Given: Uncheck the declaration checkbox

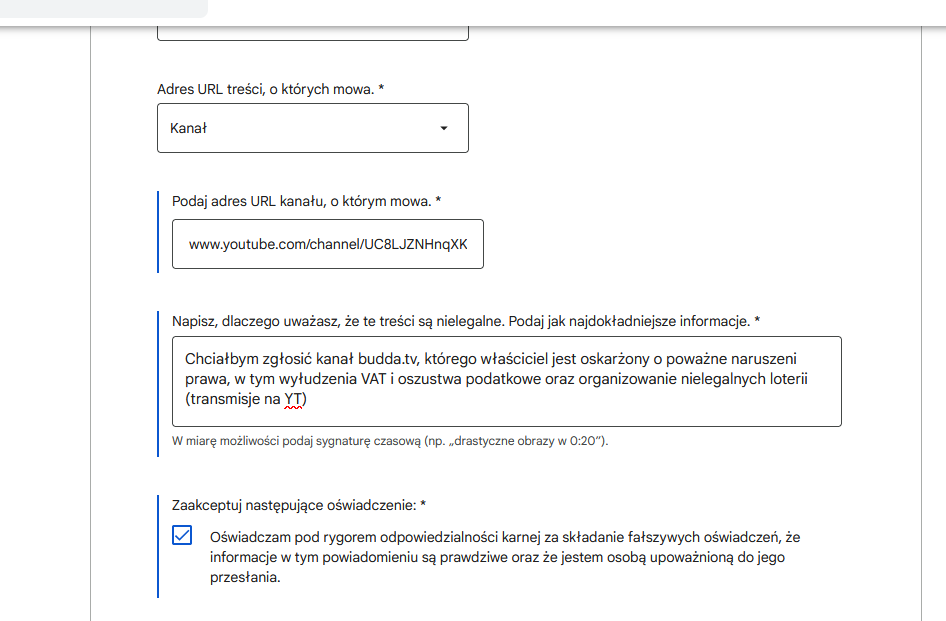Looking at the screenshot, I should pos(182,536).
